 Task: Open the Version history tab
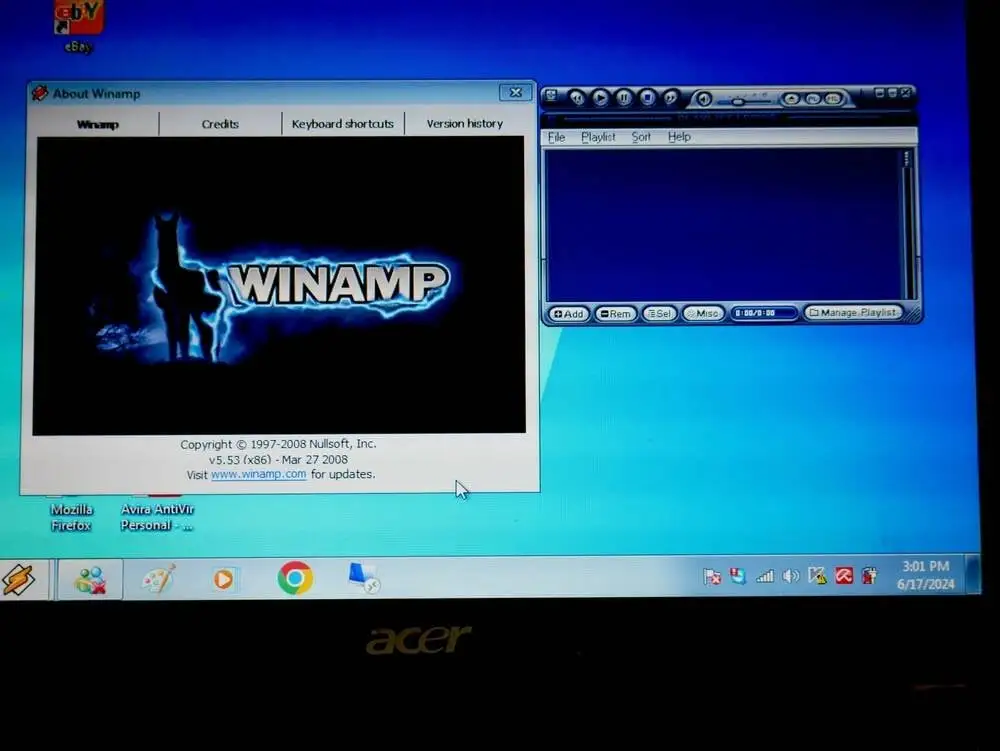[x=464, y=124]
